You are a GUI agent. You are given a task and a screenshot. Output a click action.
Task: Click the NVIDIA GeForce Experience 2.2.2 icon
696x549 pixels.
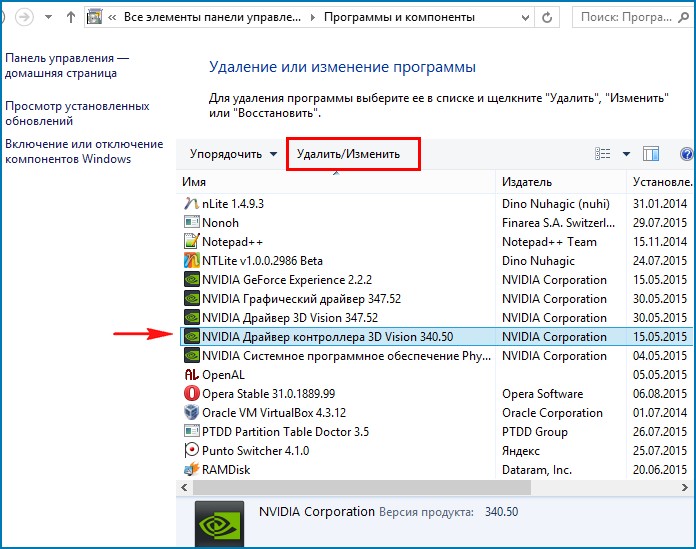(191, 280)
